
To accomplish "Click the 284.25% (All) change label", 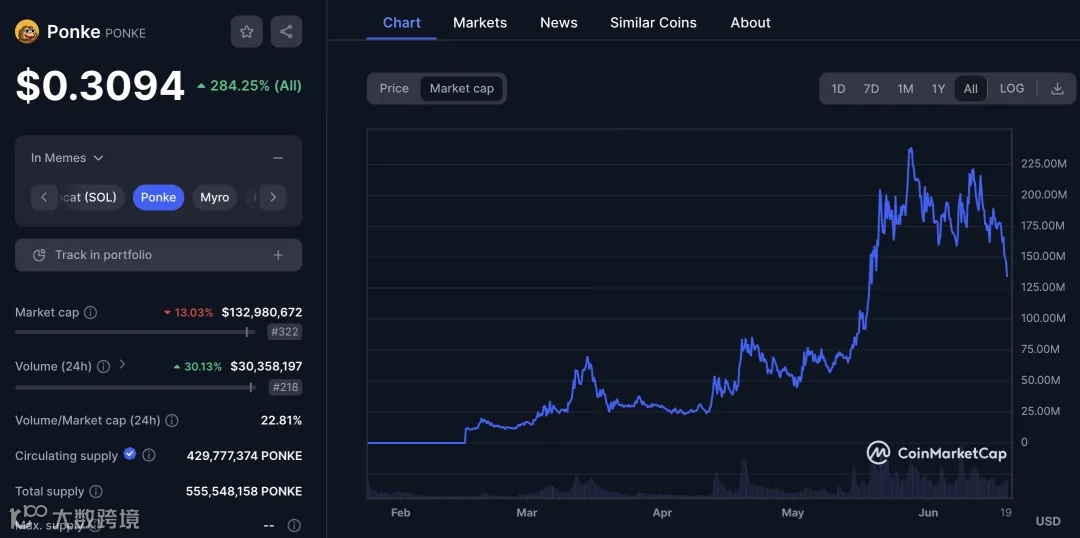I will point(249,86).
